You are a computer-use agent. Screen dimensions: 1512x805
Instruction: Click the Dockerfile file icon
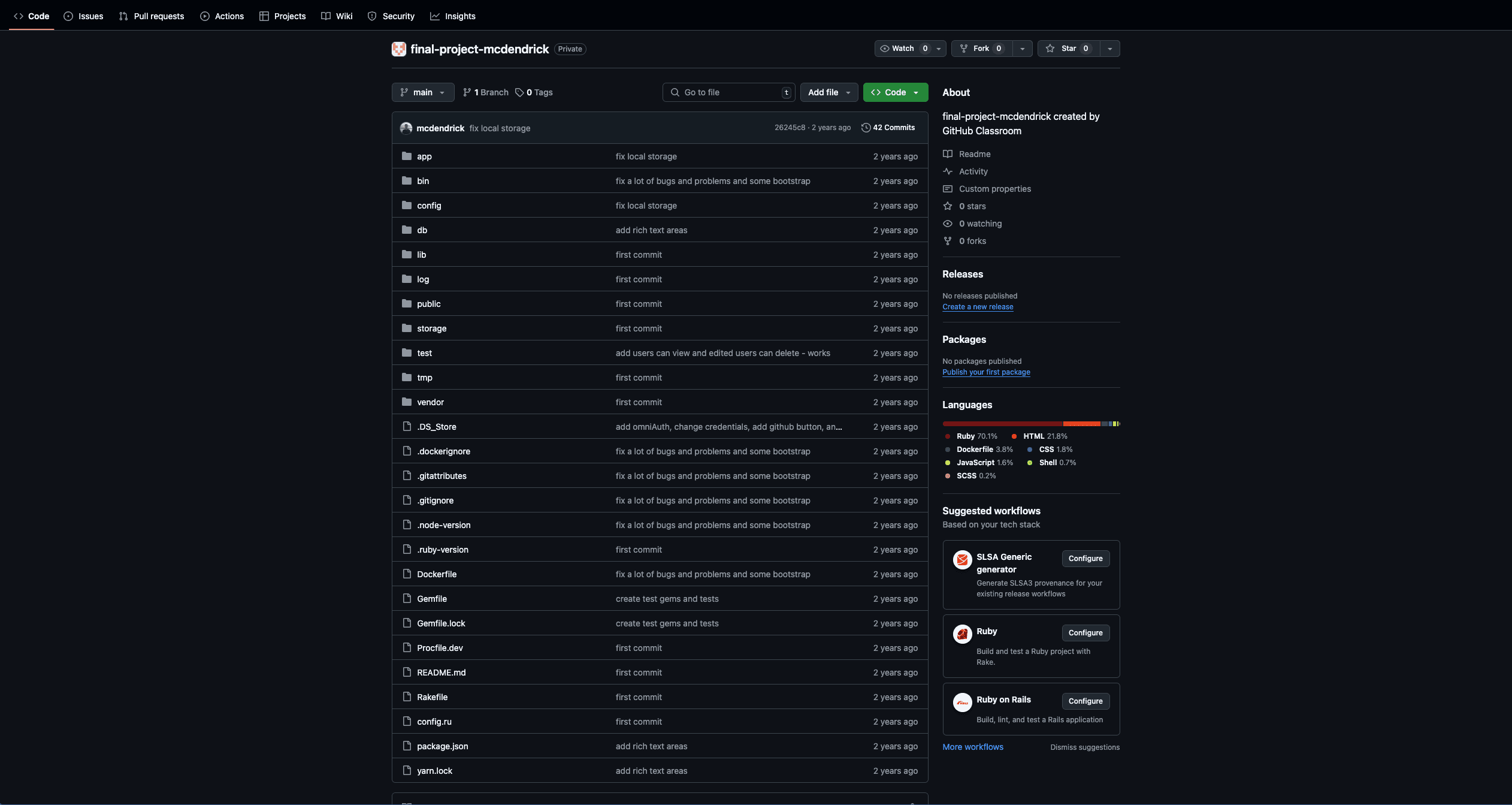(407, 574)
